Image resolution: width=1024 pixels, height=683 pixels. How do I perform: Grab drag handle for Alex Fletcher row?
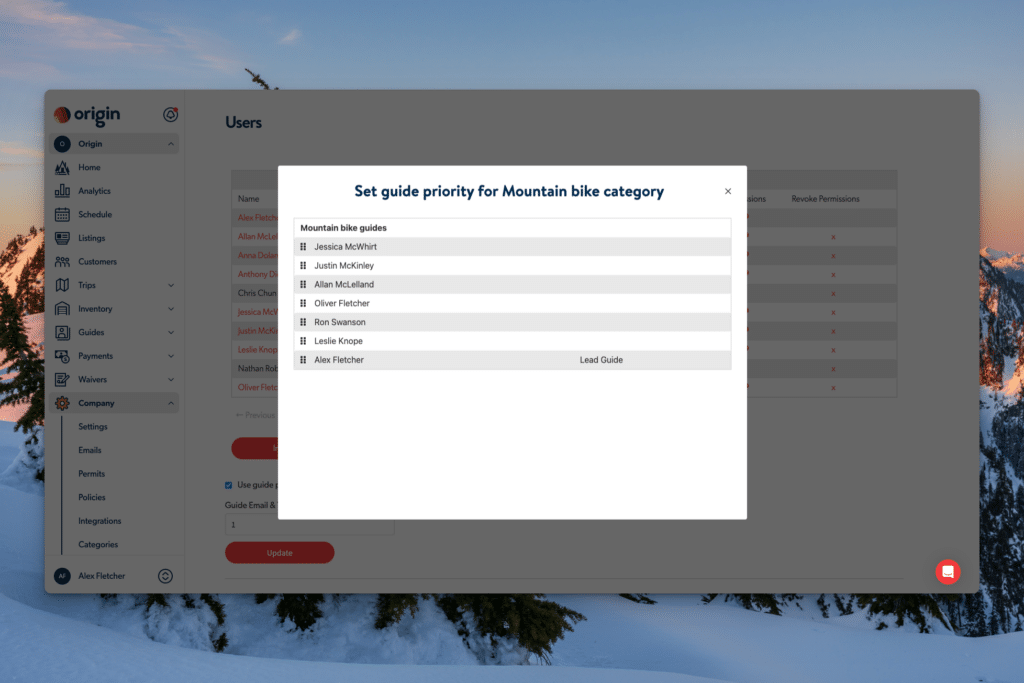[303, 360]
